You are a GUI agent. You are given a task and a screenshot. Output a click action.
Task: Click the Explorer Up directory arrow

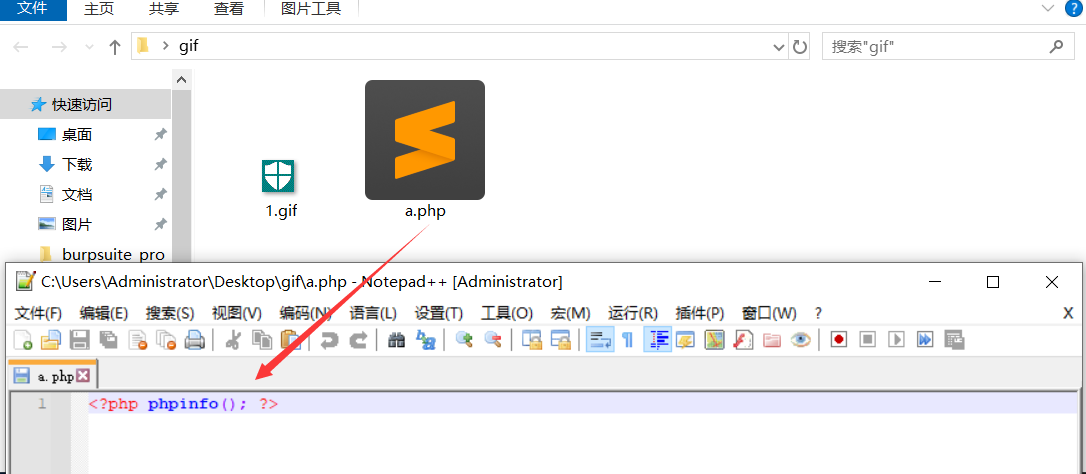[115, 46]
